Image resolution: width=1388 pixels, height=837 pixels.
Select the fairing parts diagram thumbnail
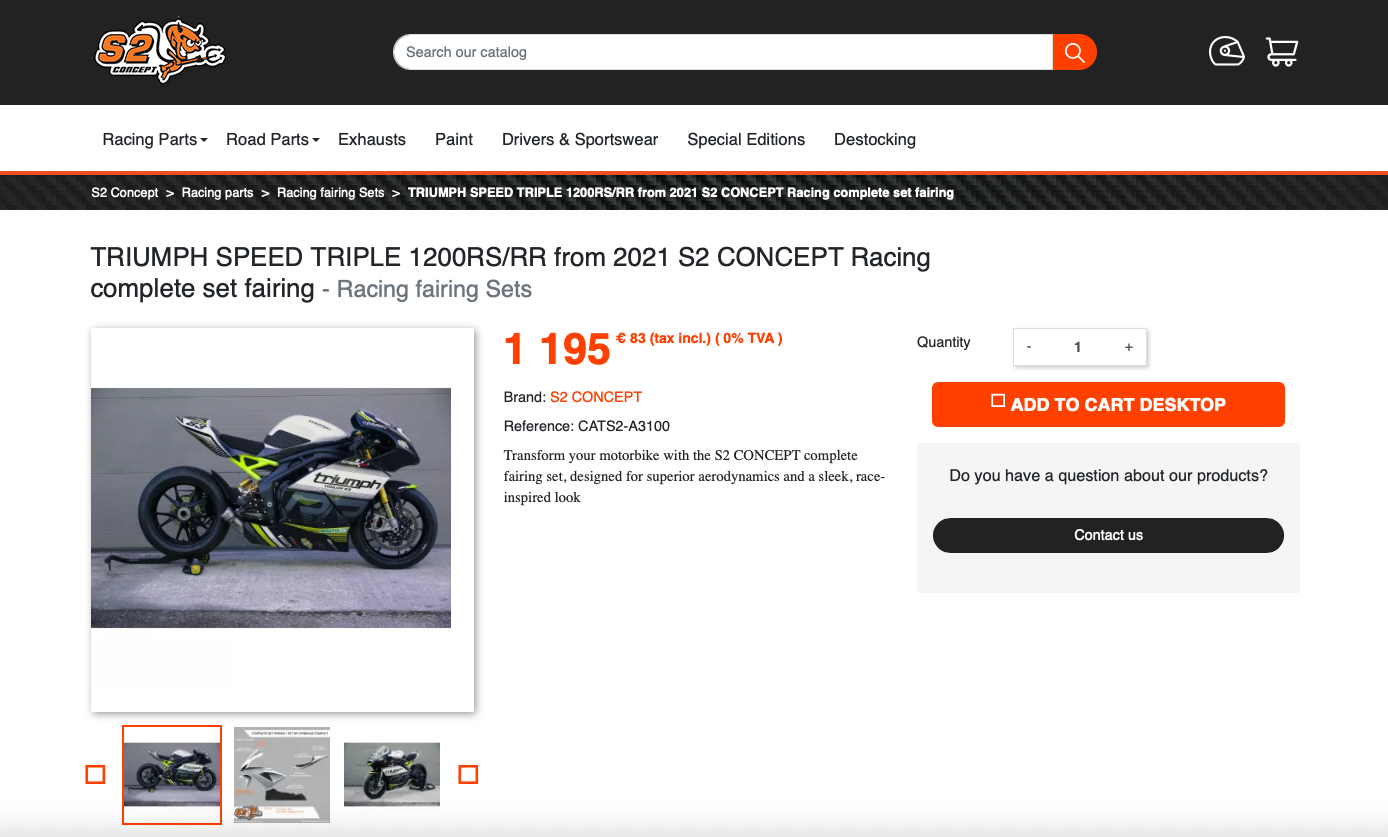[x=282, y=775]
